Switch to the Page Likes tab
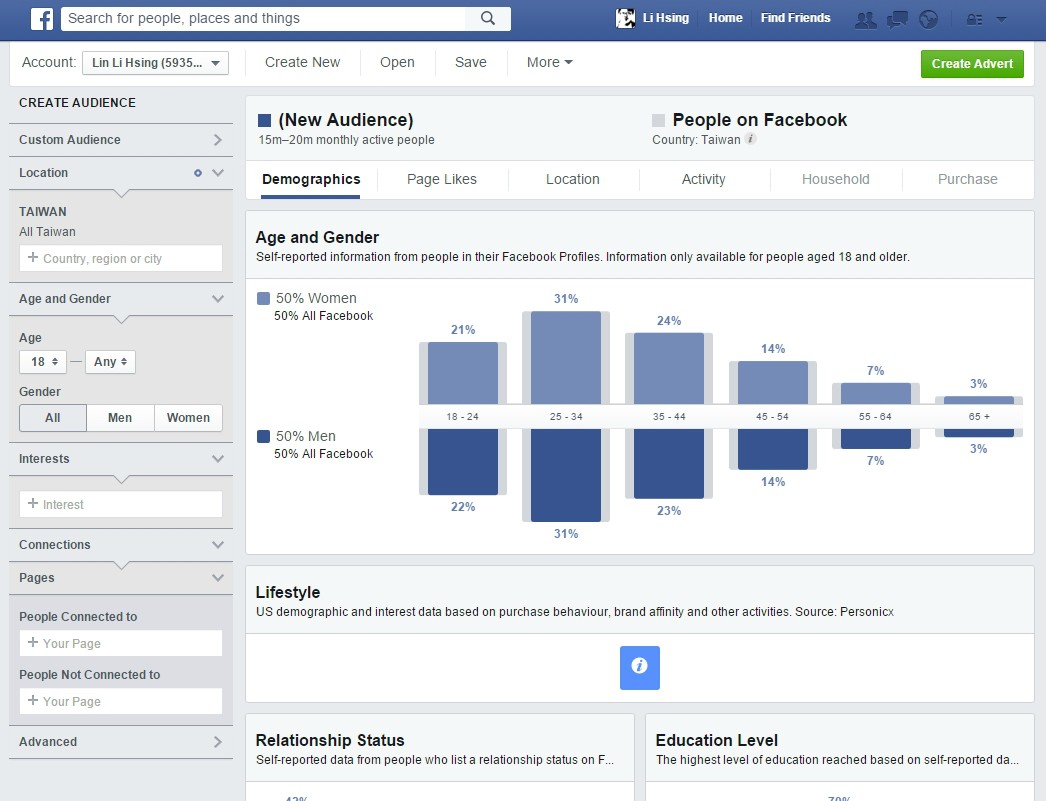 [x=442, y=179]
